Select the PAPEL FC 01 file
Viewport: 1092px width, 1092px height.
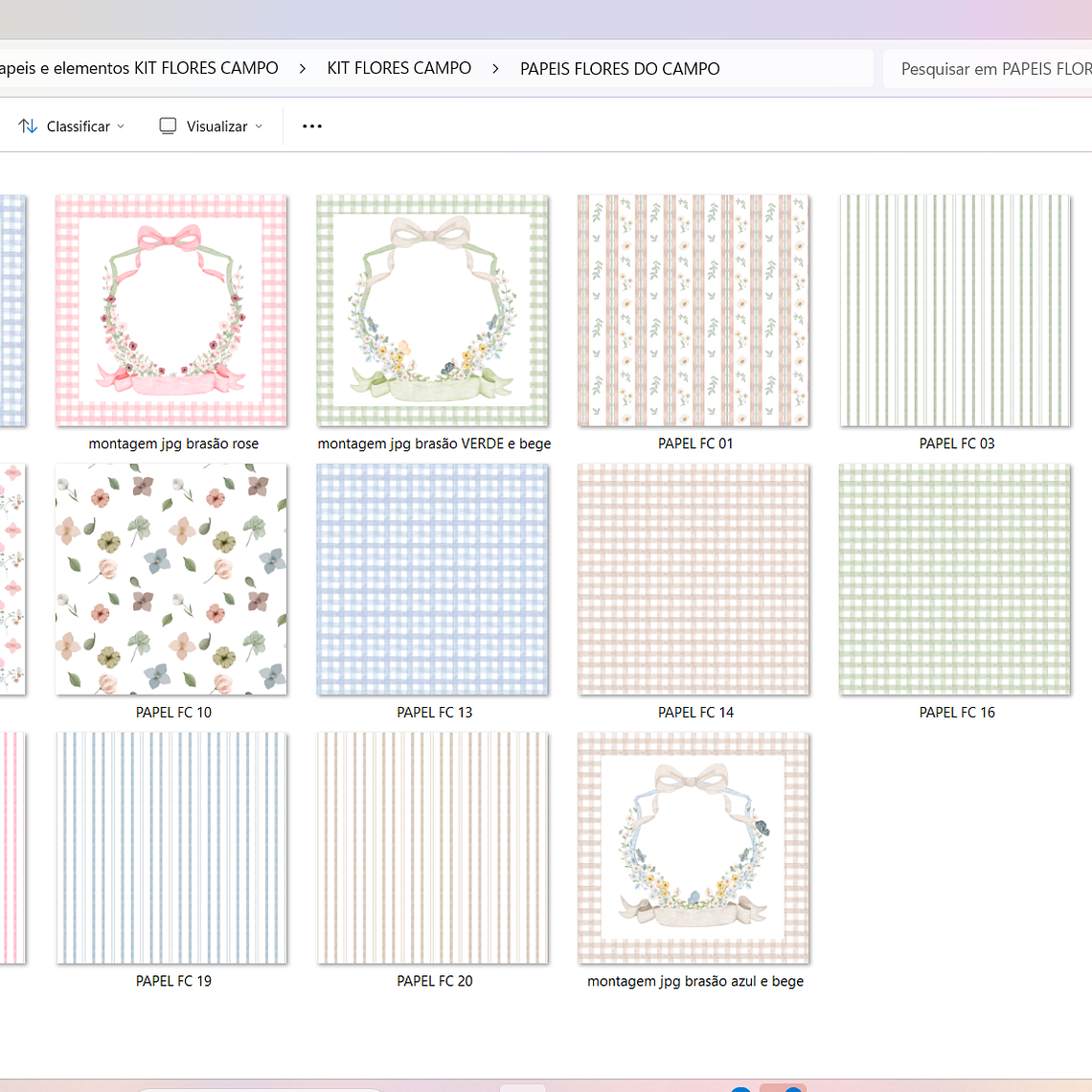[694, 311]
